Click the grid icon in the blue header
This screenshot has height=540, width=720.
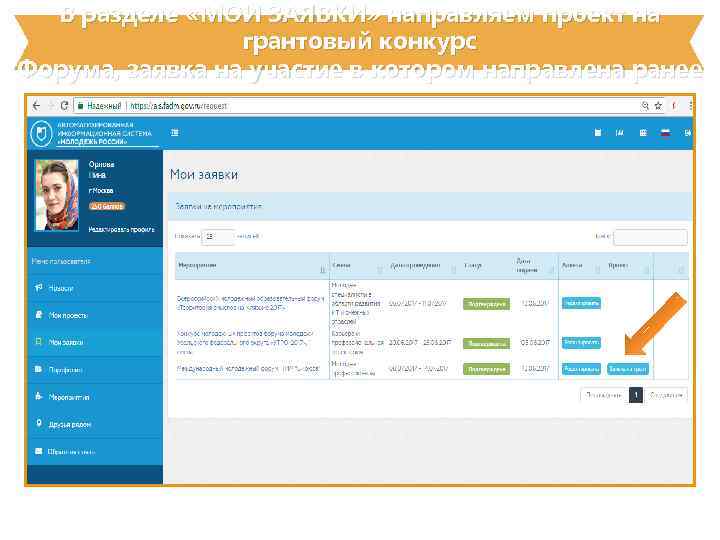(x=643, y=133)
